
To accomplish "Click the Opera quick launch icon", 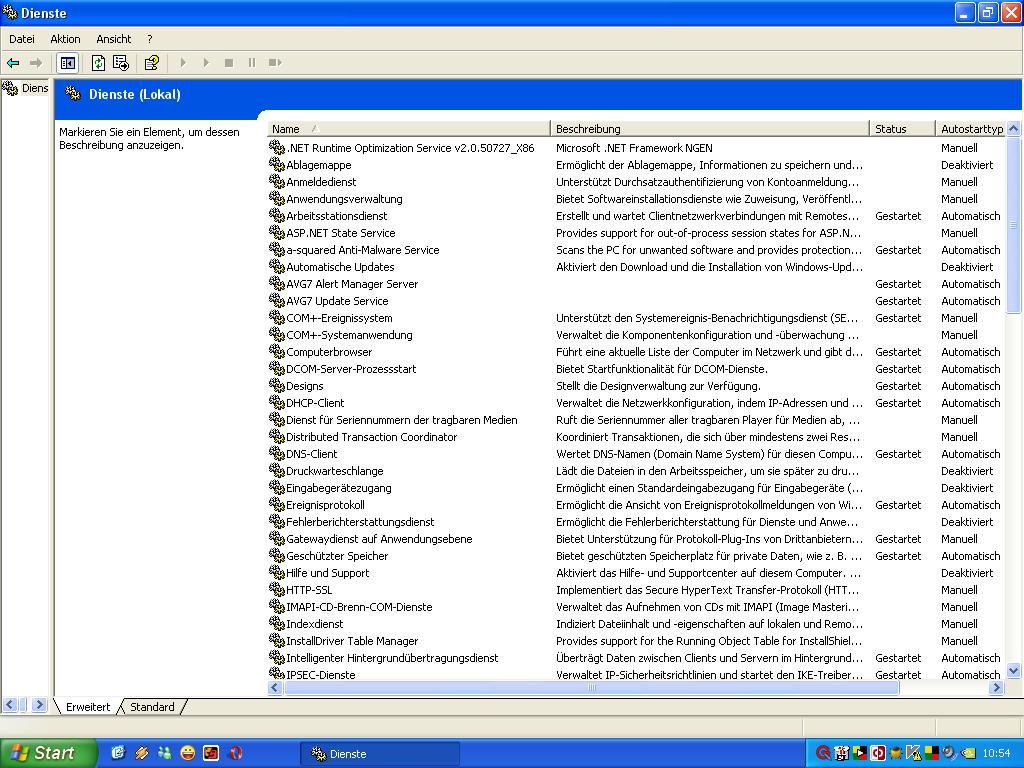I will point(235,753).
